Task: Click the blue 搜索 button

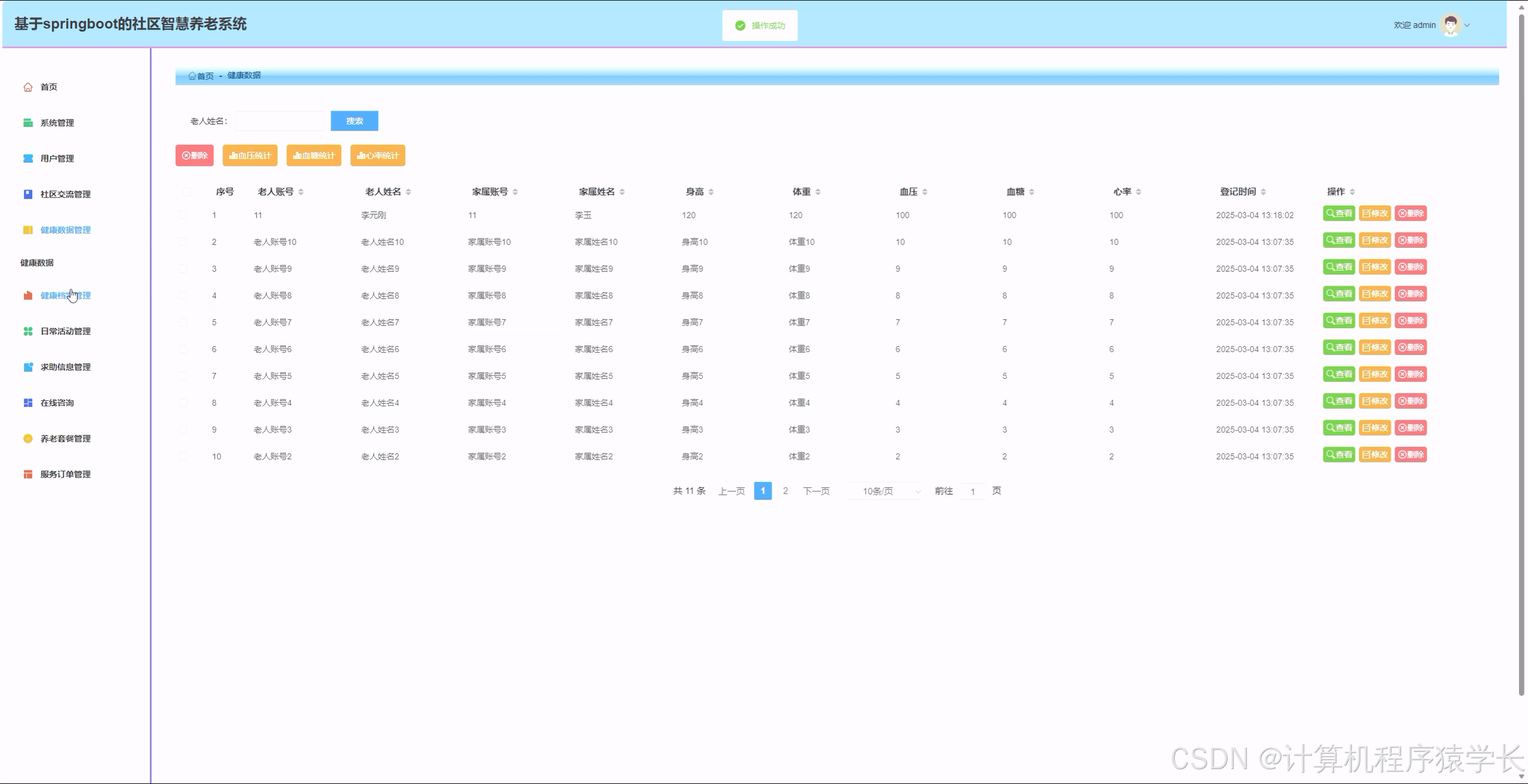Action: 354,121
